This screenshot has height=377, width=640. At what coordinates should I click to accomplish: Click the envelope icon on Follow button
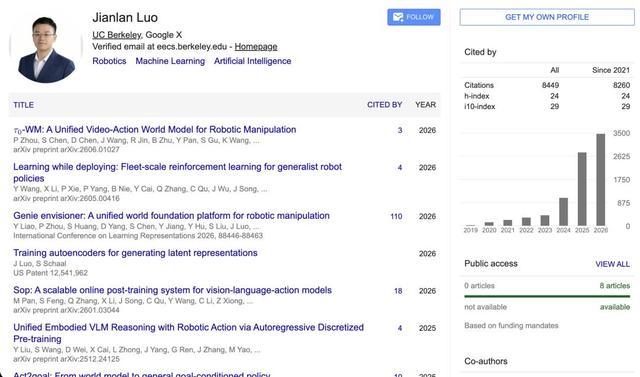(398, 17)
